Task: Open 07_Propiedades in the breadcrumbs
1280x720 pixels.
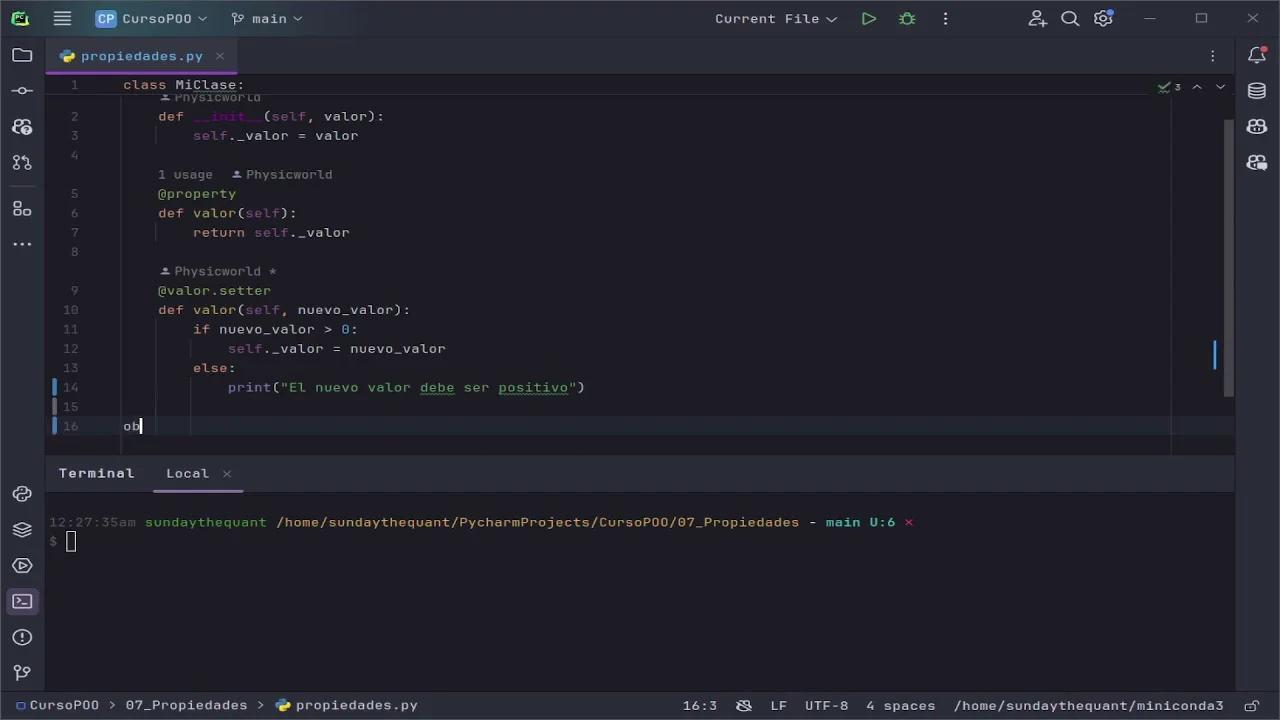Action: click(186, 705)
